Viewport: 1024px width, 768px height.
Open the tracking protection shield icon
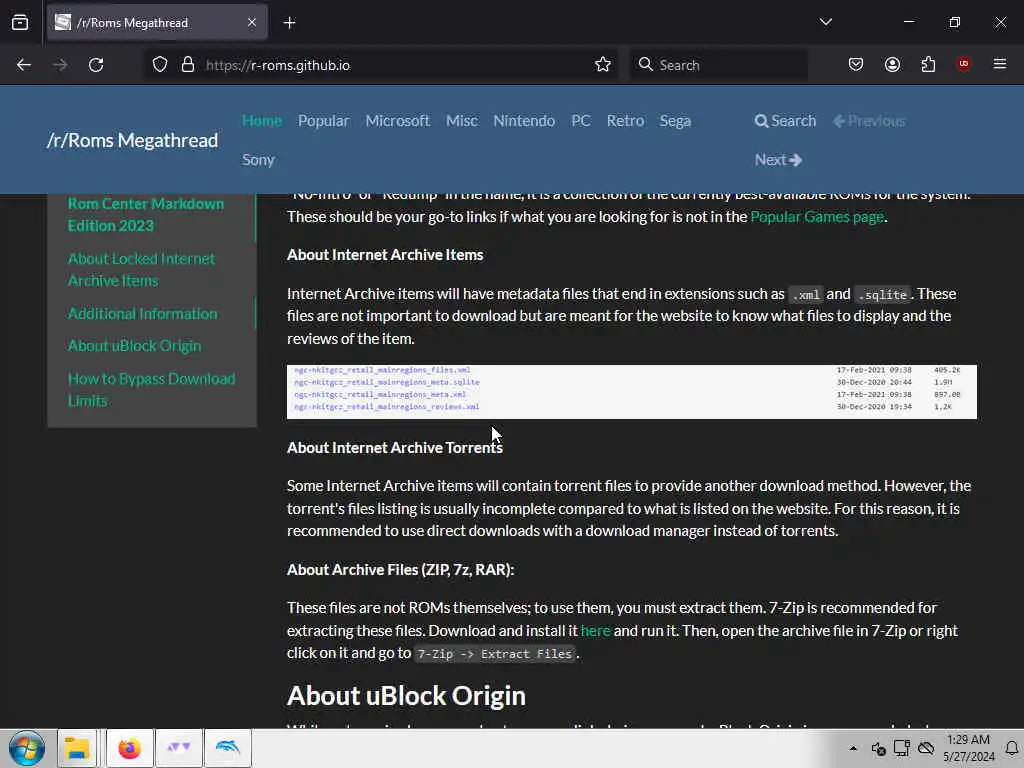160,65
